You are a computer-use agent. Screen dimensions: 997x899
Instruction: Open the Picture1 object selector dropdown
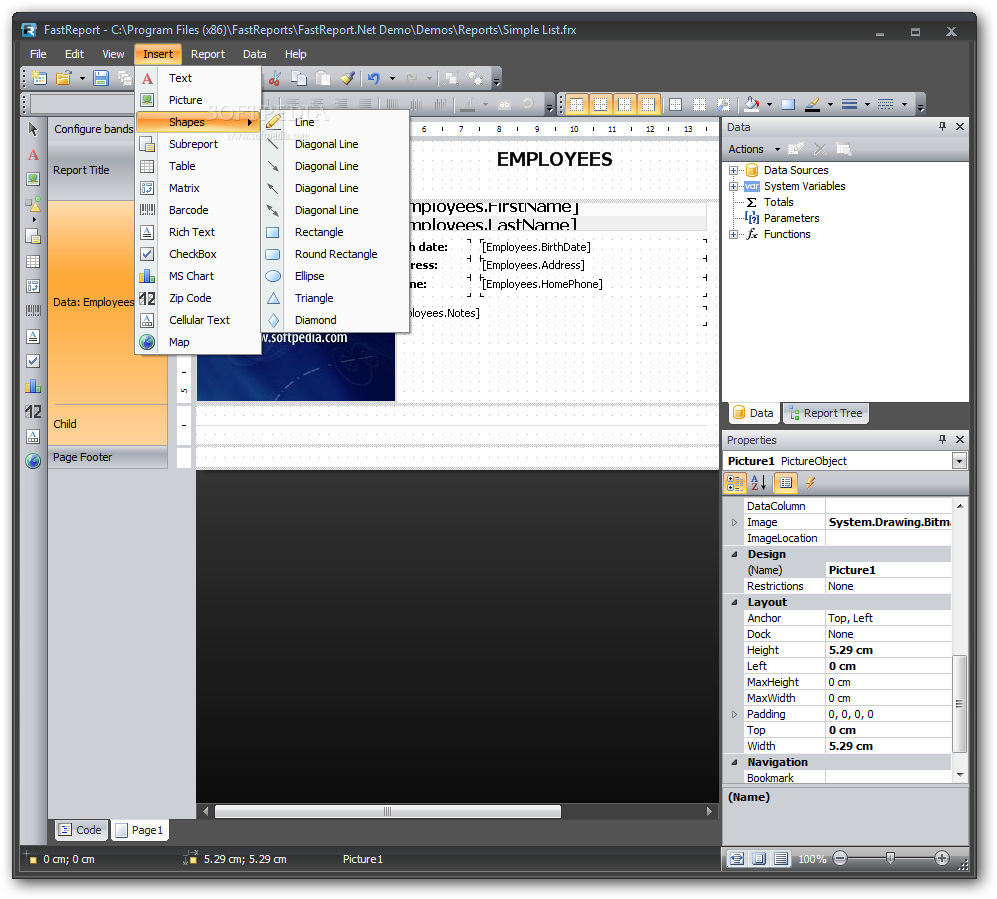959,461
